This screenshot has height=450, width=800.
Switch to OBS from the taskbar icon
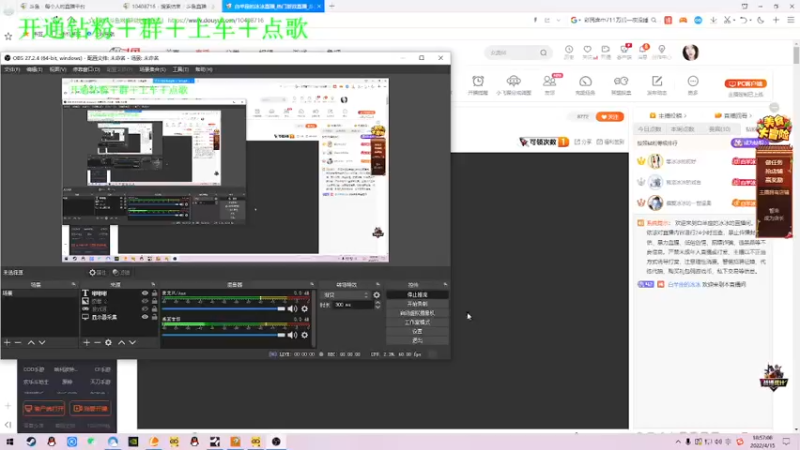276,442
